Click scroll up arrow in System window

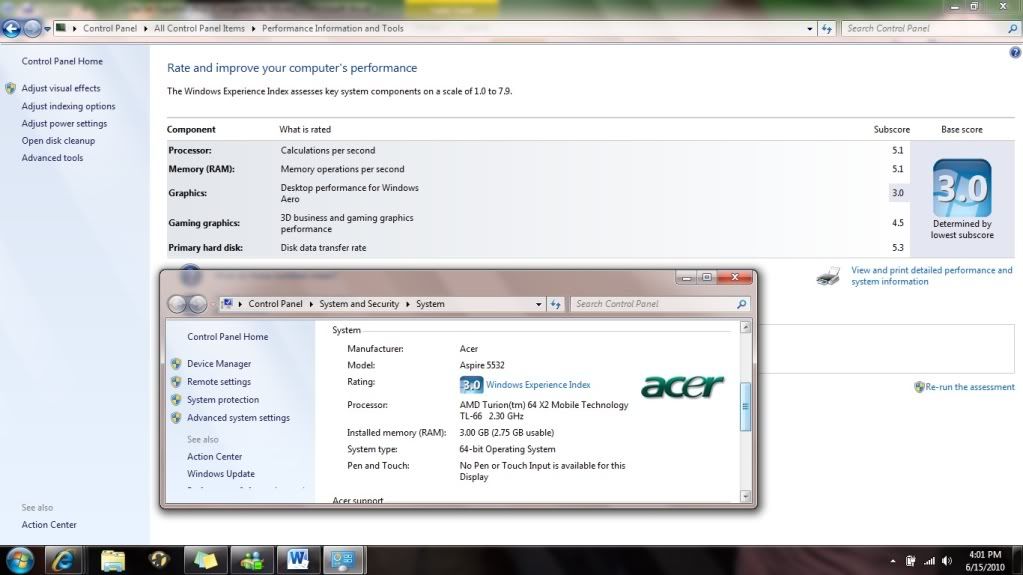(746, 327)
